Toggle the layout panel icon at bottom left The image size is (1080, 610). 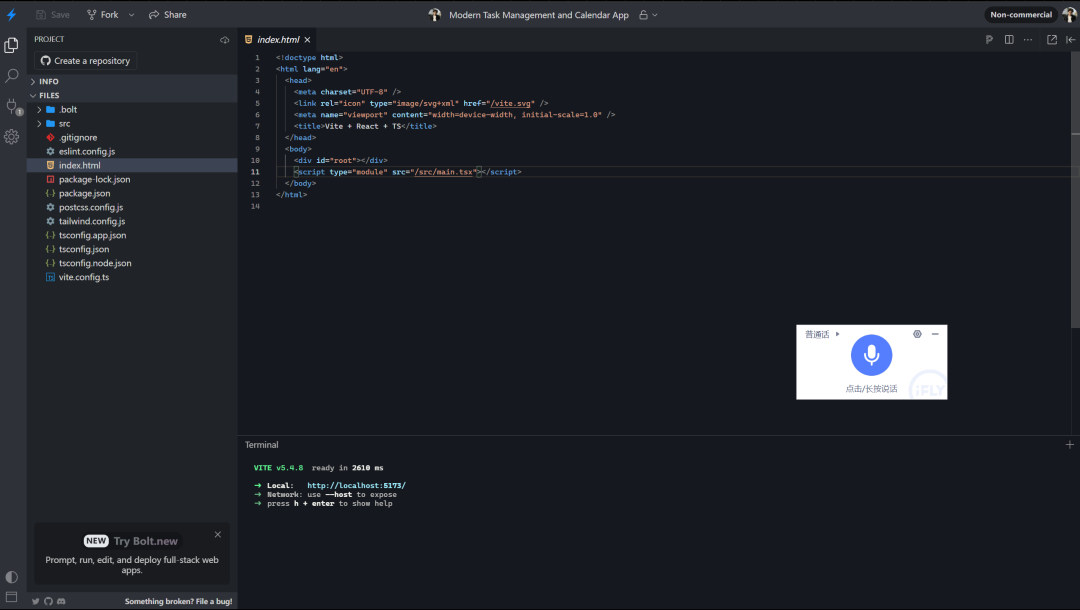pyautogui.click(x=11, y=597)
